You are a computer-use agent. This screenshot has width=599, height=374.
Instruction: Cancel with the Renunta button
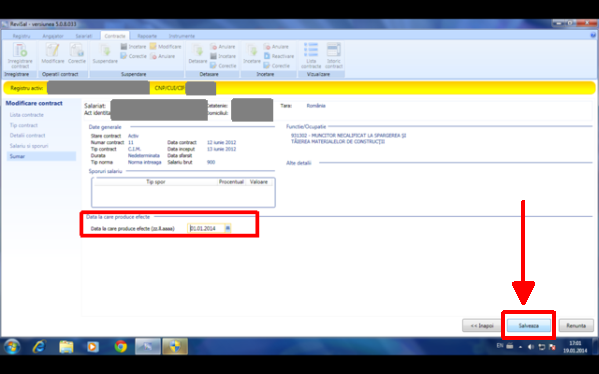coord(576,325)
